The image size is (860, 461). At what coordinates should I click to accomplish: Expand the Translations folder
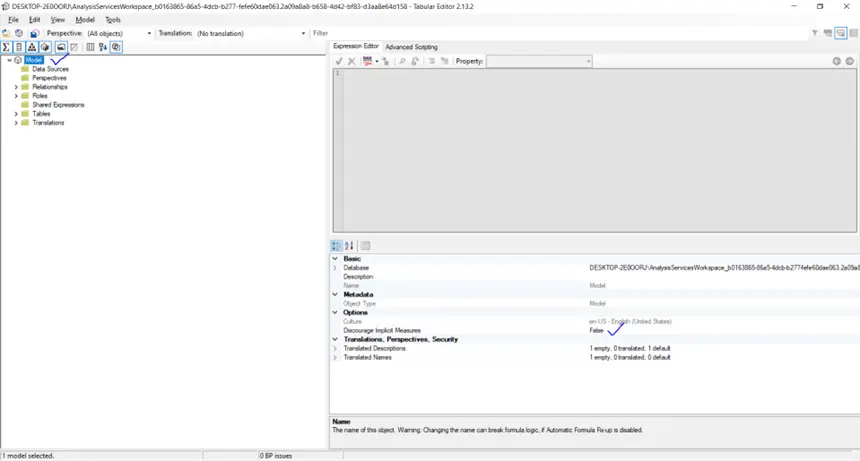pos(16,123)
